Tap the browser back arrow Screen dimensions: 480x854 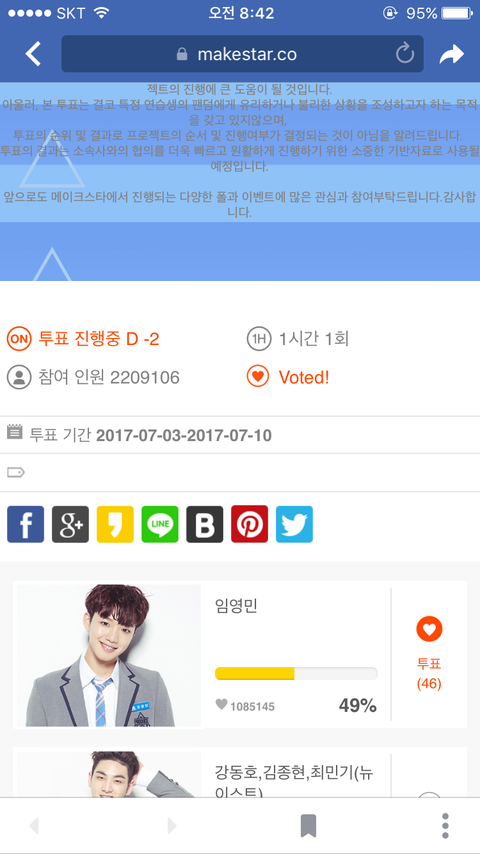pos(33,54)
